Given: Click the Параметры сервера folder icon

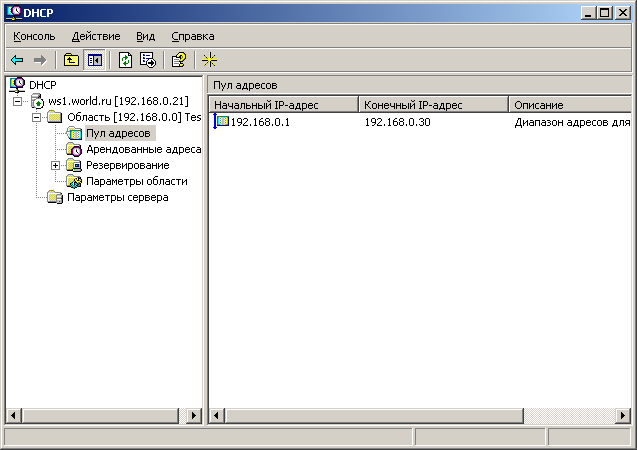Looking at the screenshot, I should click(x=55, y=197).
